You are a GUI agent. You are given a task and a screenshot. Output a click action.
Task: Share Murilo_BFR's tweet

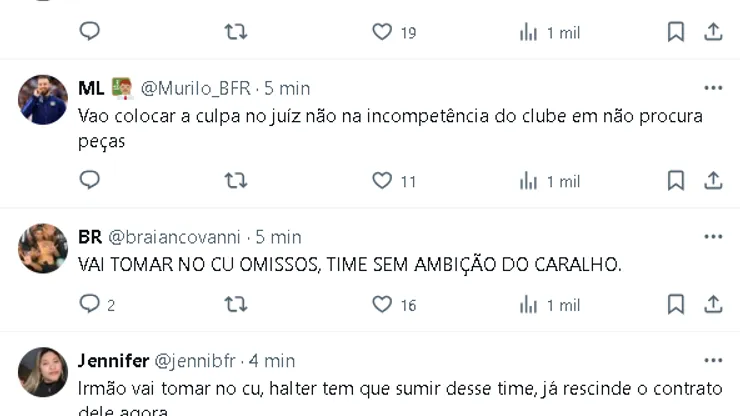713,181
